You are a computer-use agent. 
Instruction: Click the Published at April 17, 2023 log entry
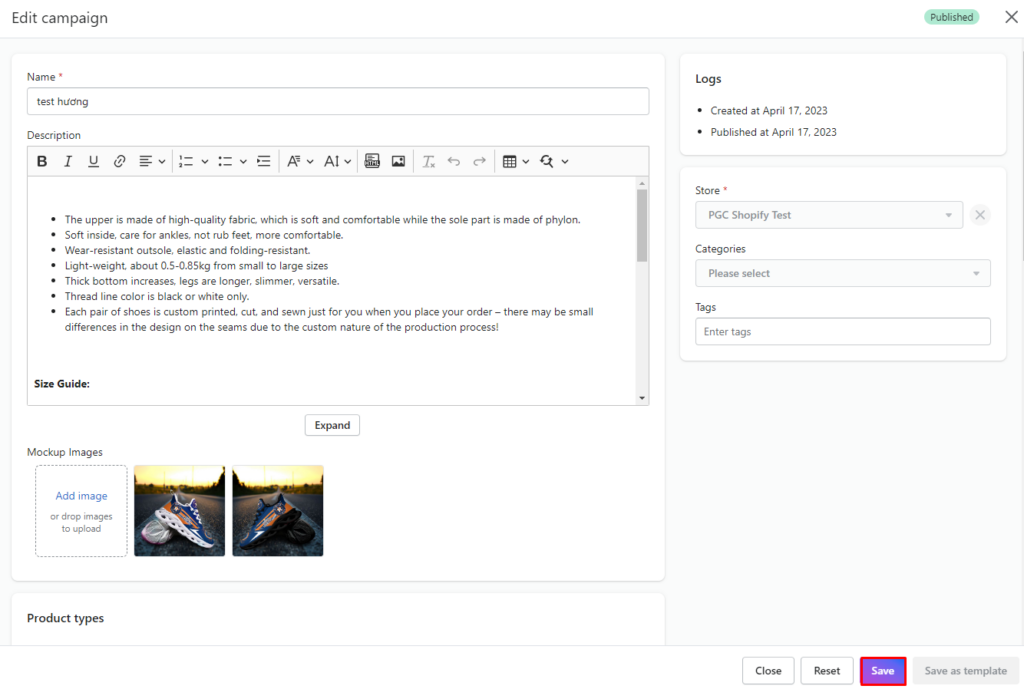[773, 132]
